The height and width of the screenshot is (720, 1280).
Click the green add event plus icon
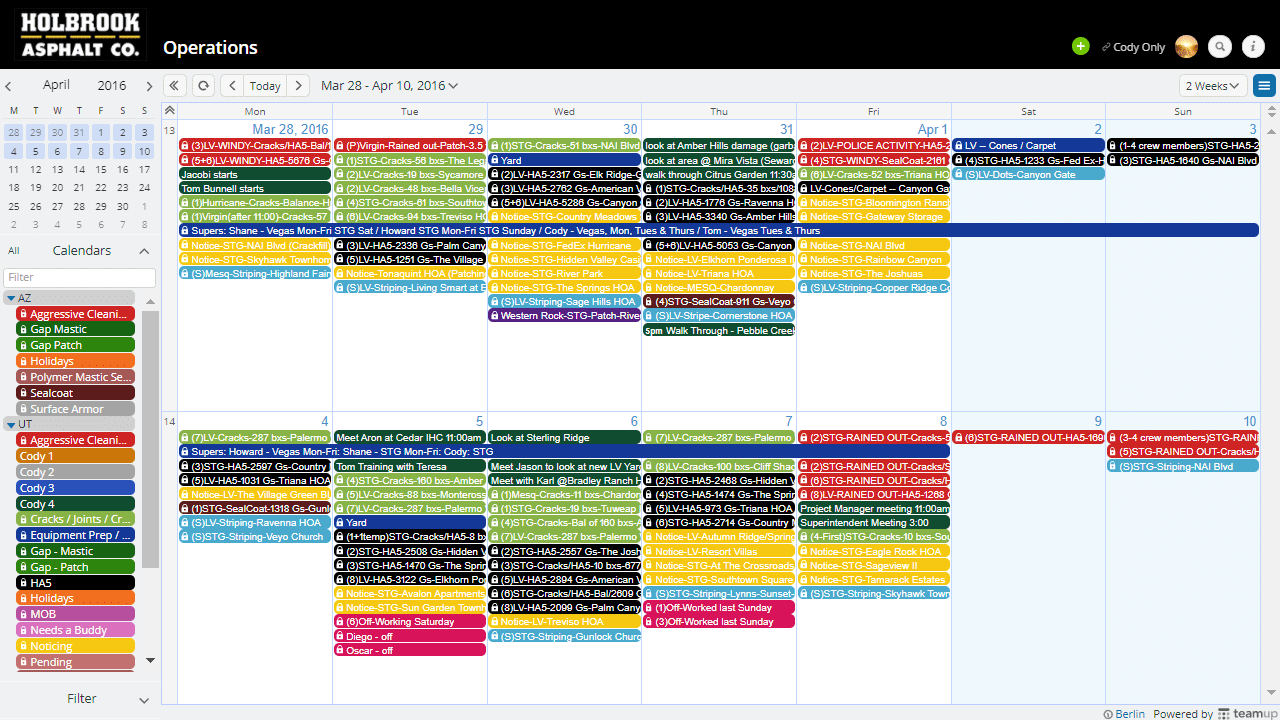pyautogui.click(x=1080, y=46)
